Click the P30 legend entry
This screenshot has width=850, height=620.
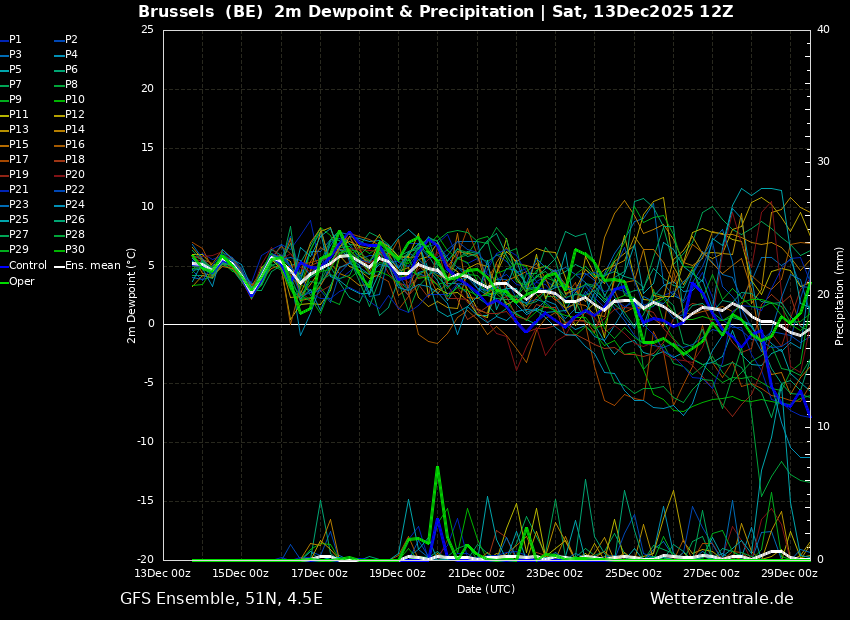click(70, 249)
